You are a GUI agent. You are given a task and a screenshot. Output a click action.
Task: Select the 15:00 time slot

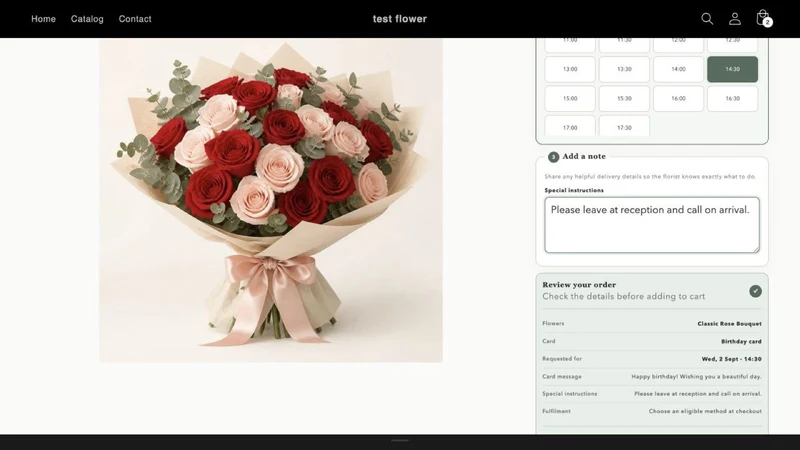coord(570,98)
